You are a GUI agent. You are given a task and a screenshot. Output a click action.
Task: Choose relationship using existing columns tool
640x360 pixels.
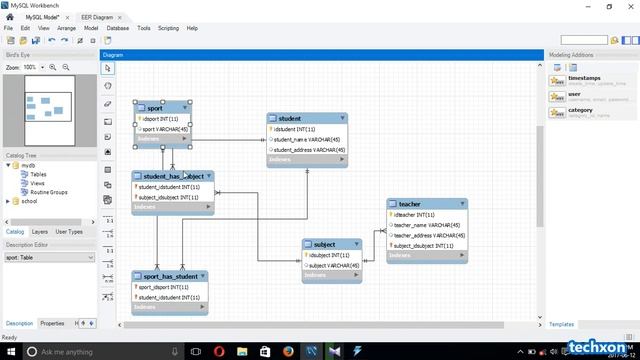pos(108,297)
